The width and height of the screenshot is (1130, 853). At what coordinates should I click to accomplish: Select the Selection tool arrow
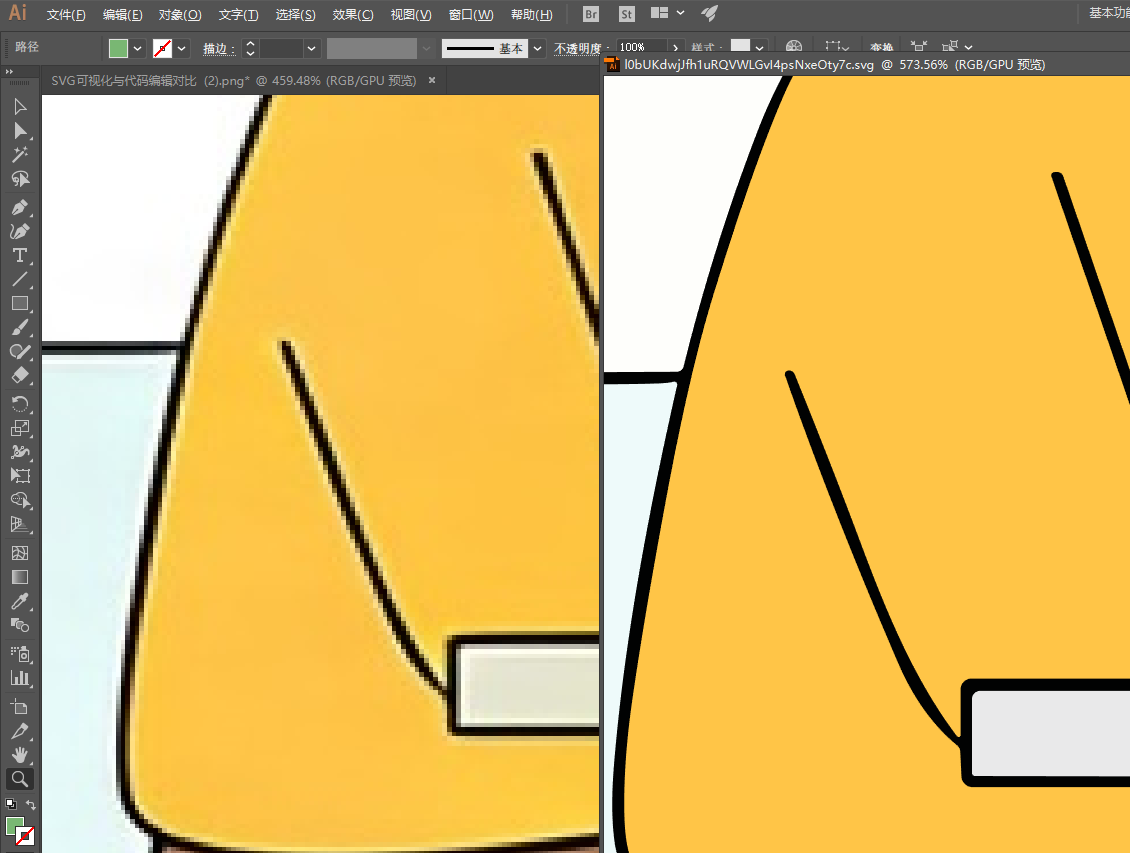tap(20, 107)
